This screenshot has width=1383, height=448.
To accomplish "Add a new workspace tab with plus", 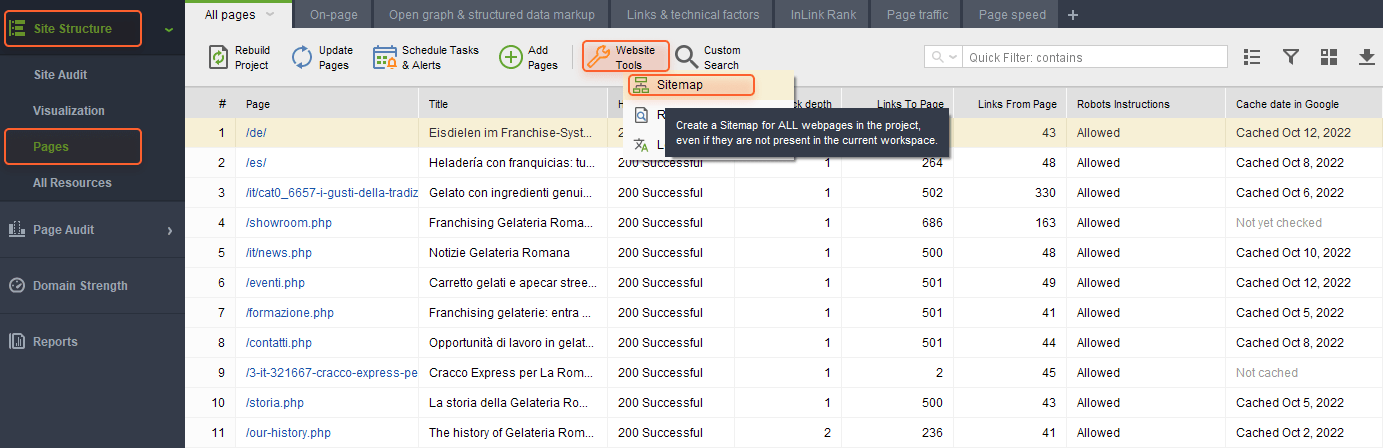I will coord(1073,15).
